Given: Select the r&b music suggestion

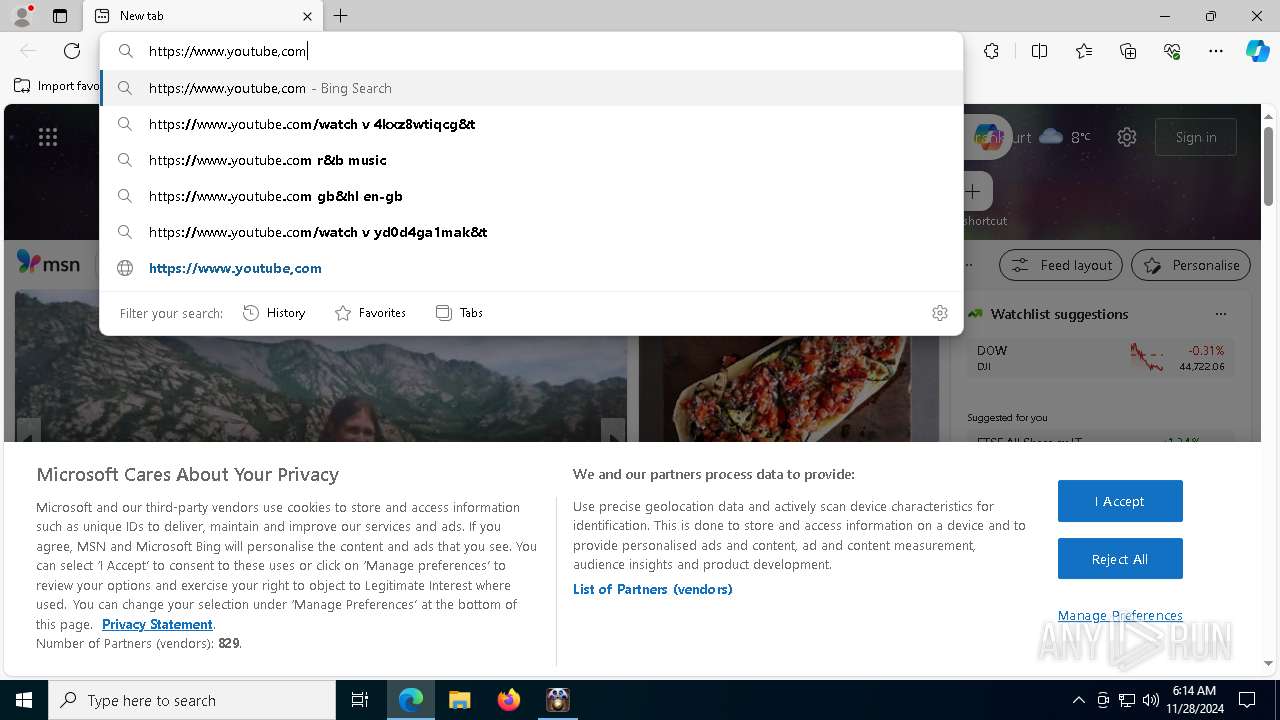Looking at the screenshot, I should [531, 160].
